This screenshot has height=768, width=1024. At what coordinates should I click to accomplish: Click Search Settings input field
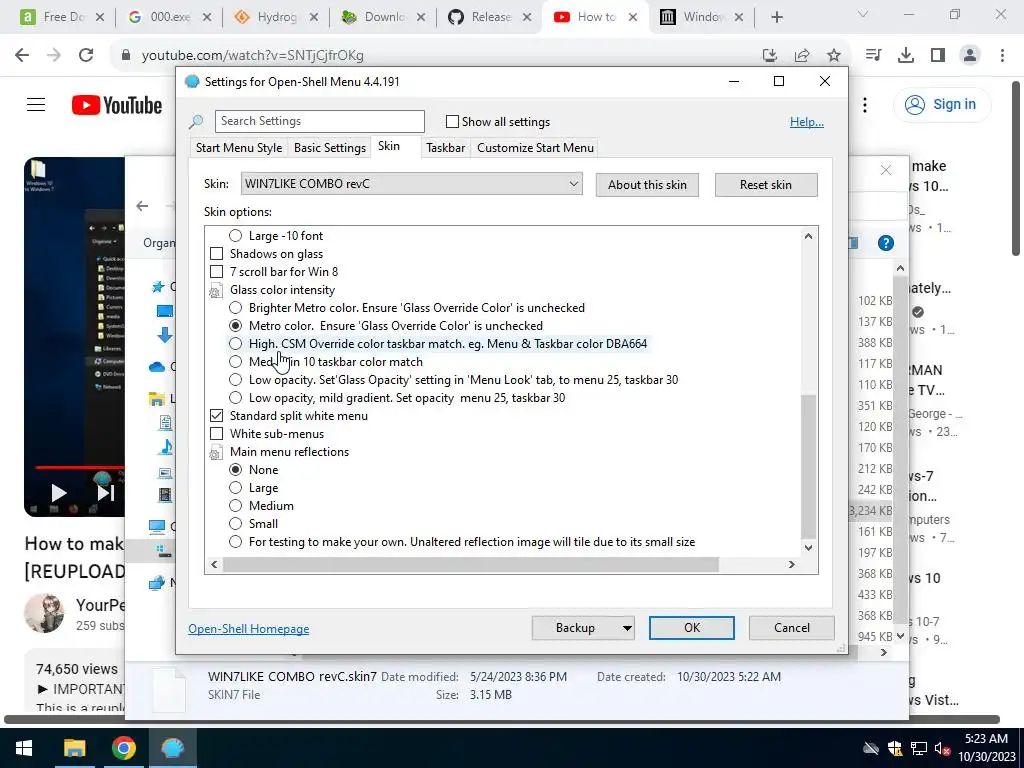pyautogui.click(x=319, y=121)
